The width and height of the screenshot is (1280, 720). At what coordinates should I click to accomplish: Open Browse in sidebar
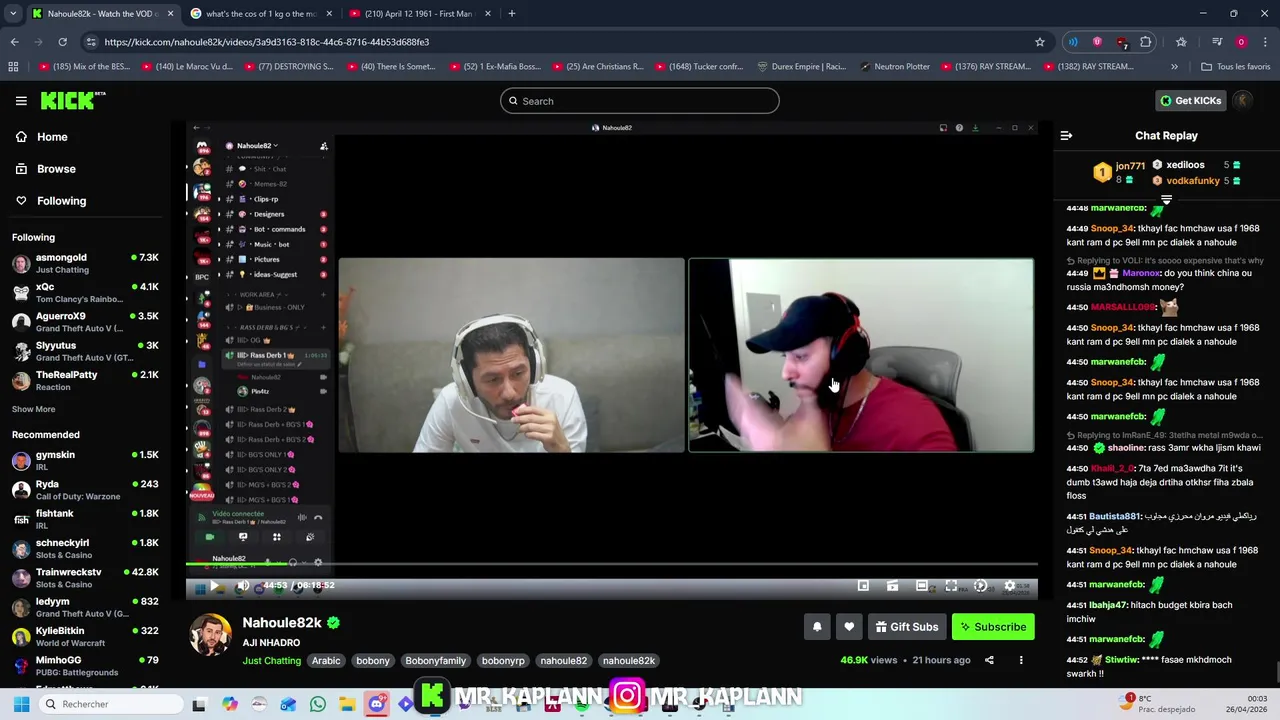point(56,169)
